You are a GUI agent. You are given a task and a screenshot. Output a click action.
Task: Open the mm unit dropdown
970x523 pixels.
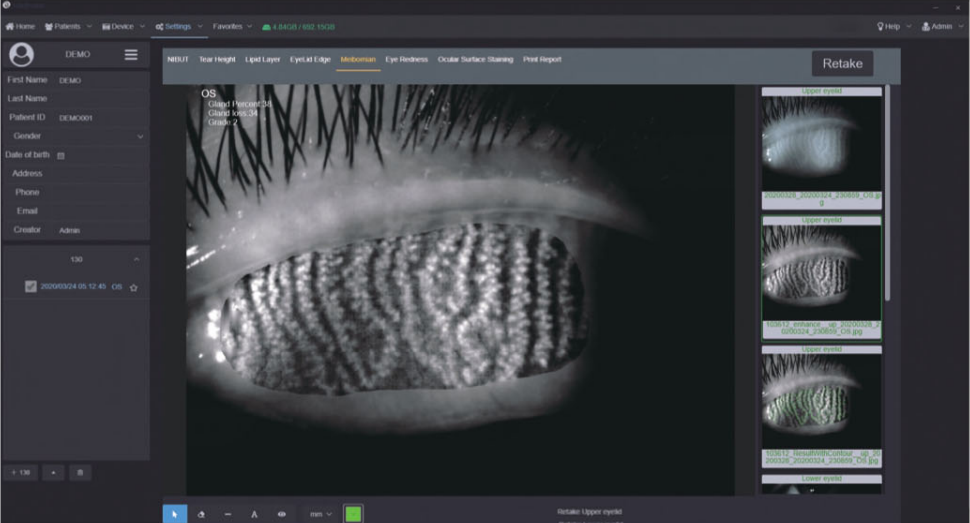tap(320, 514)
